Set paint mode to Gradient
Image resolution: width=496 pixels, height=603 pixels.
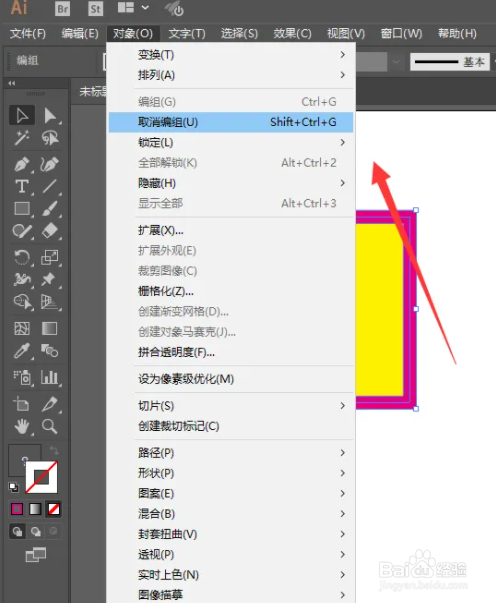coord(35,509)
